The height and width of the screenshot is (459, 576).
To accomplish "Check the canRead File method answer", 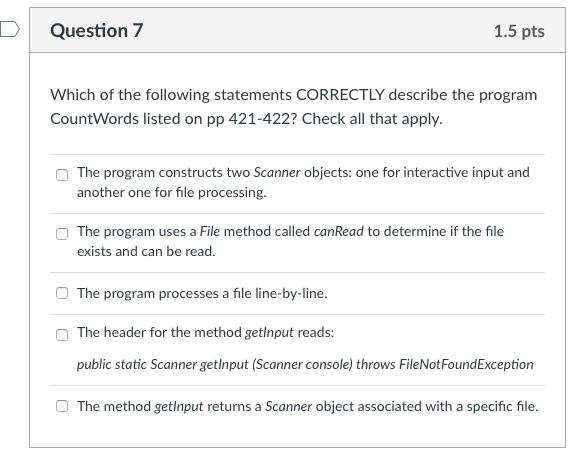I will pyautogui.click(x=62, y=234).
